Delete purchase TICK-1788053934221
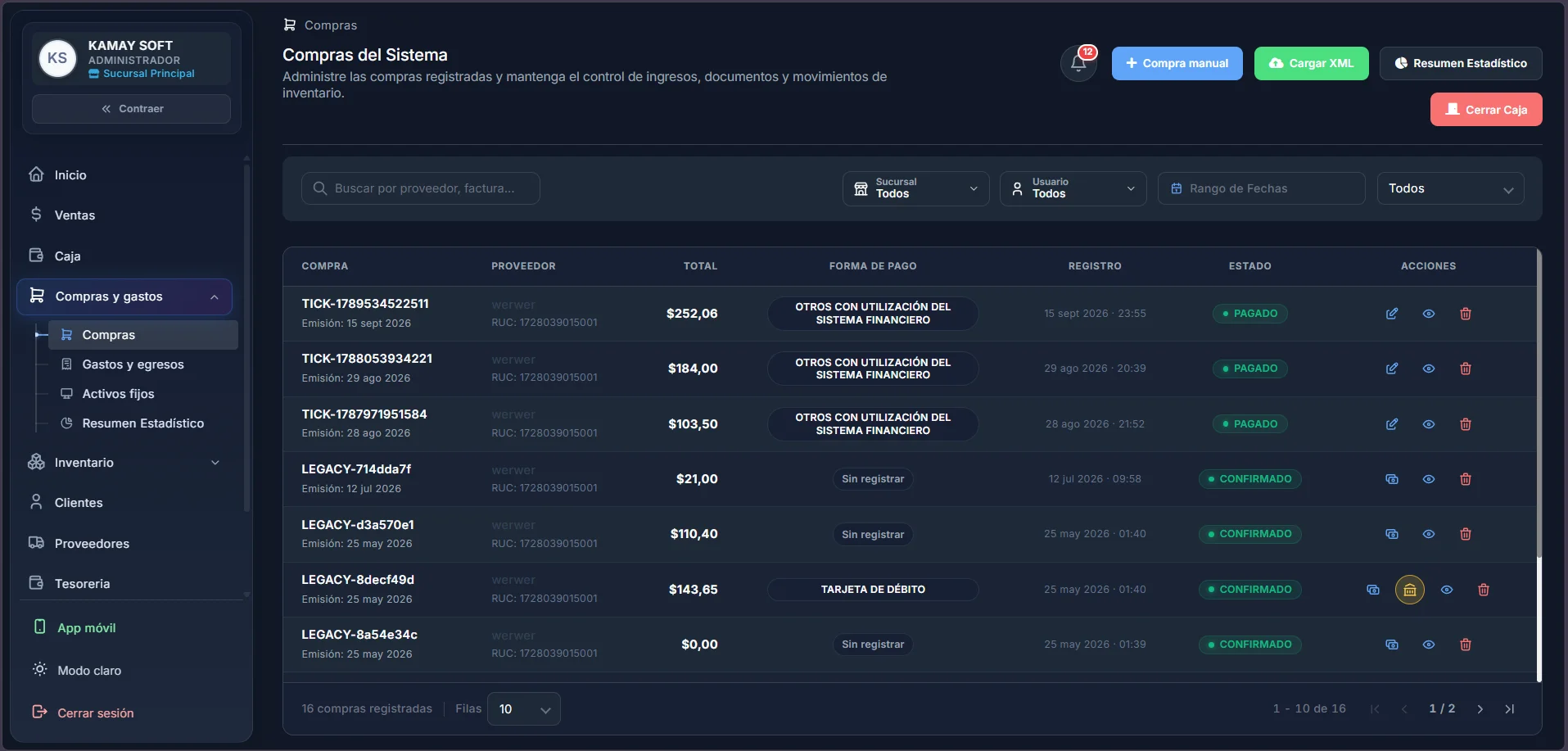 pos(1465,369)
